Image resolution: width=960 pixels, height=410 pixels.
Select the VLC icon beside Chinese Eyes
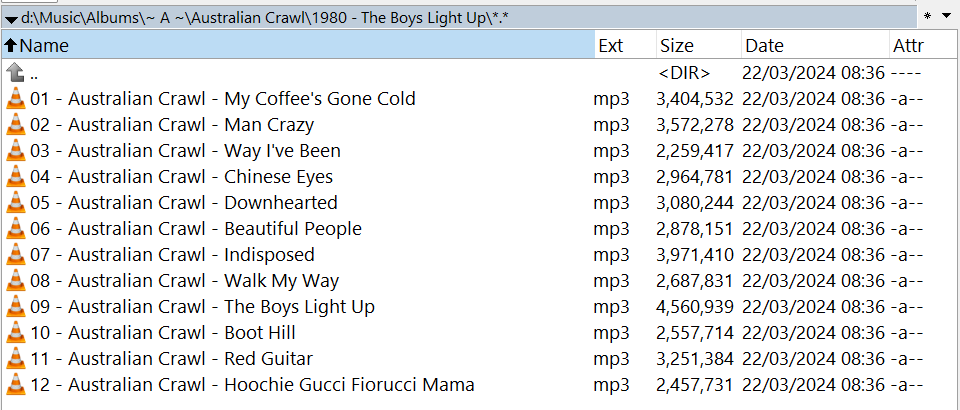tap(16, 177)
